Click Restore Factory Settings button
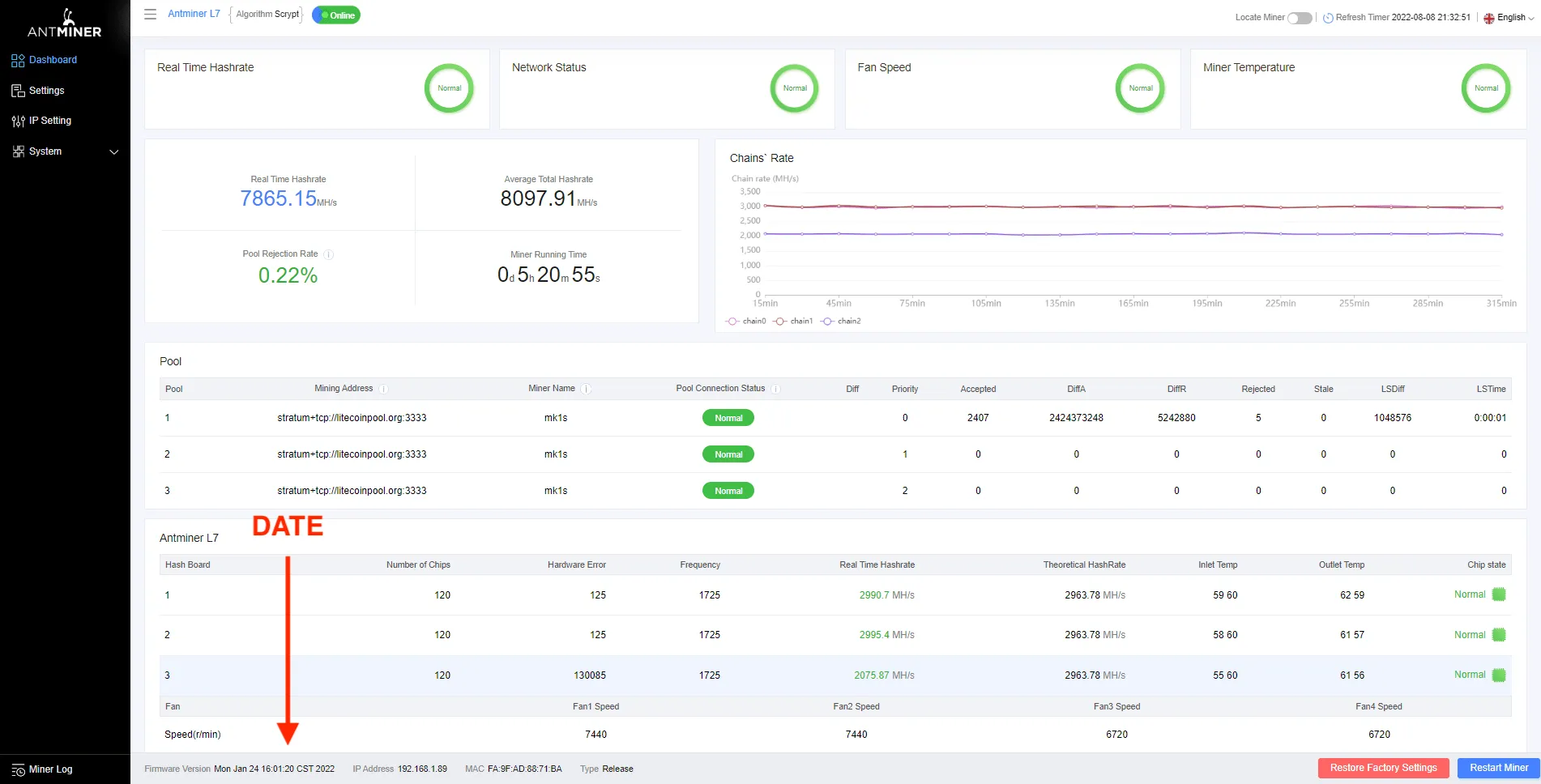Viewport: 1541px width, 784px height. click(1383, 768)
